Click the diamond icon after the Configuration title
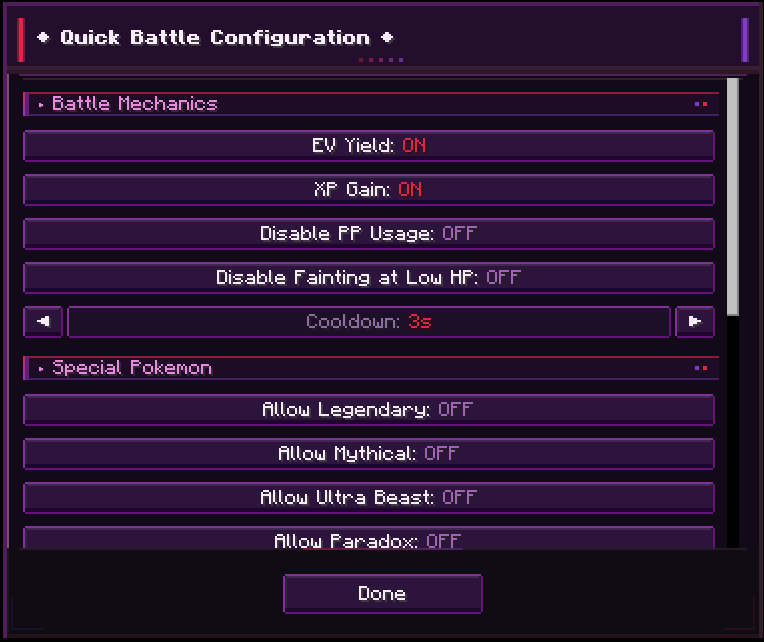 (x=387, y=38)
